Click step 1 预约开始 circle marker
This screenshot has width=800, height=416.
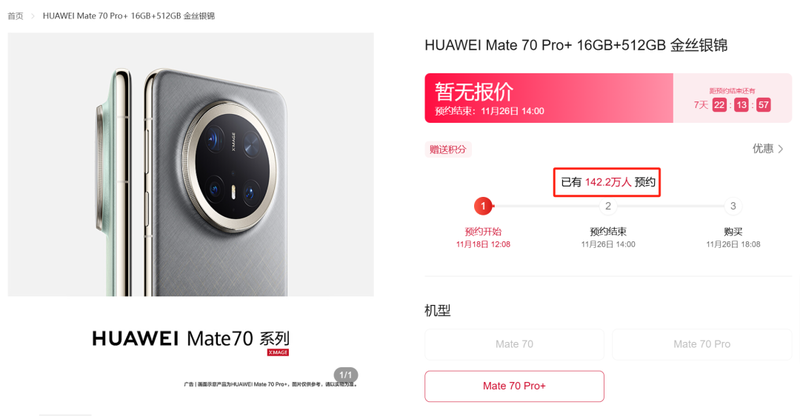pyautogui.click(x=483, y=206)
